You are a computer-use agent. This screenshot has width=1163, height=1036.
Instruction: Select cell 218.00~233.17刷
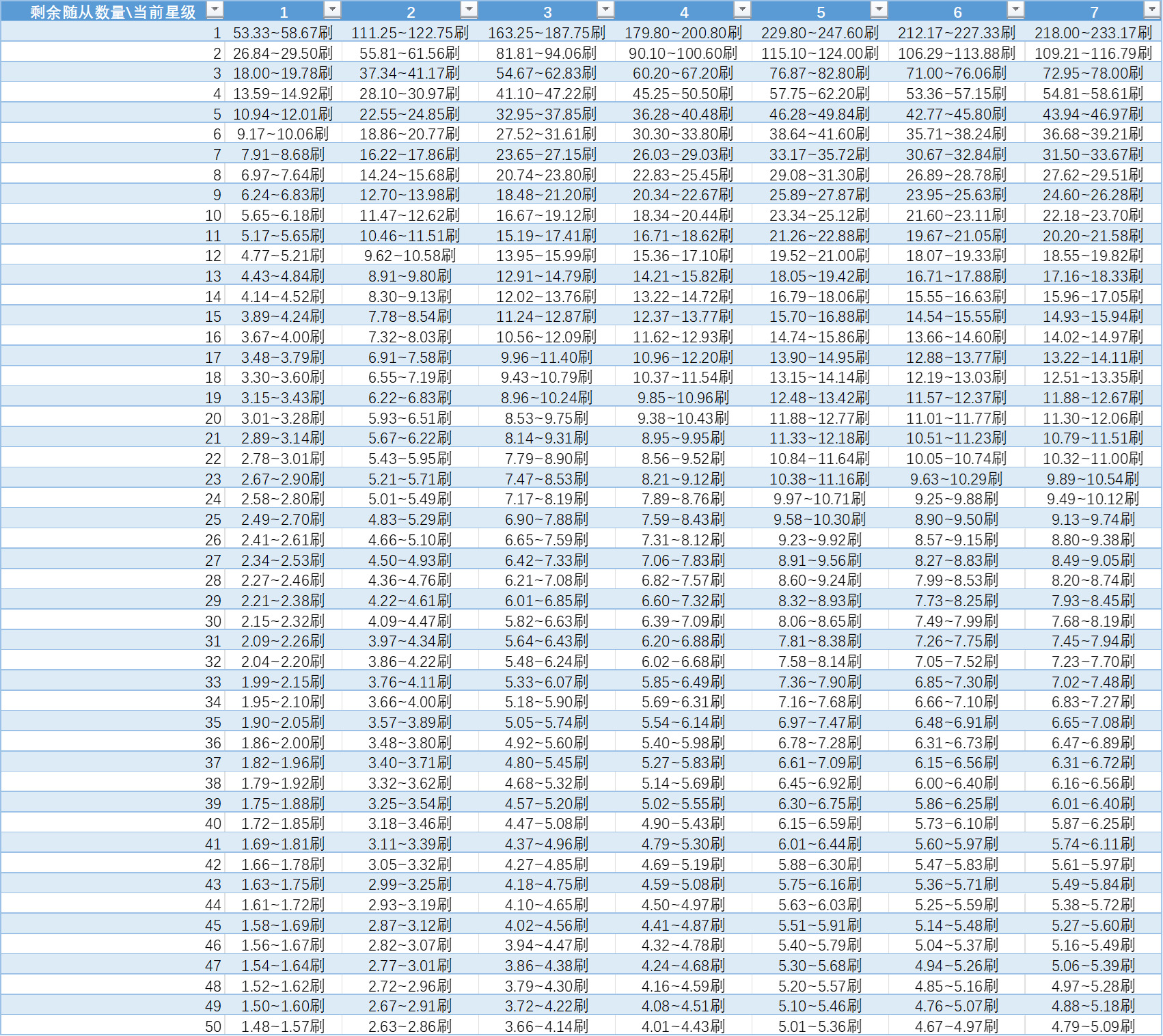coord(1093,33)
